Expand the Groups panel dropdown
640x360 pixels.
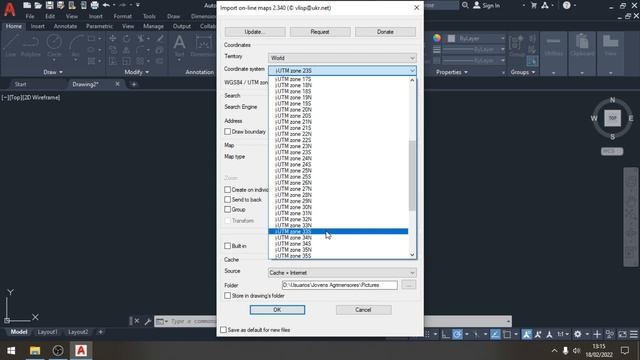pos(523,72)
